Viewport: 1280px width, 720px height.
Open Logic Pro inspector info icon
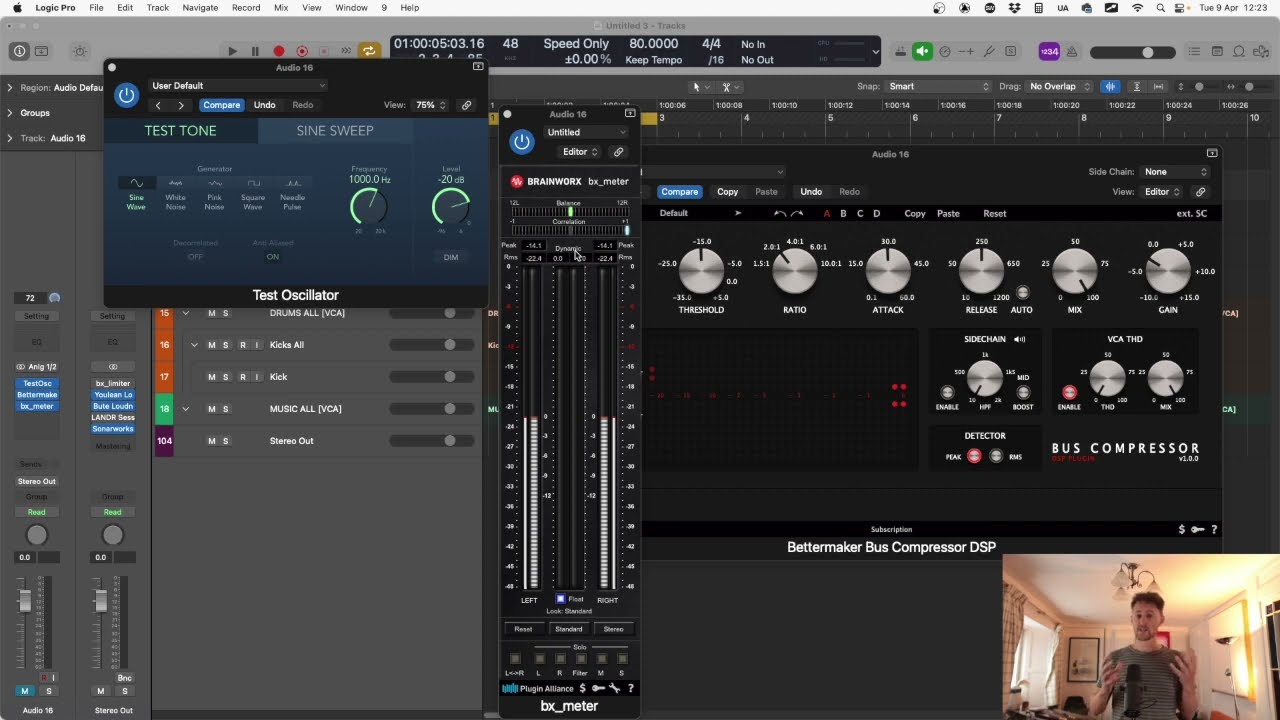click(19, 51)
